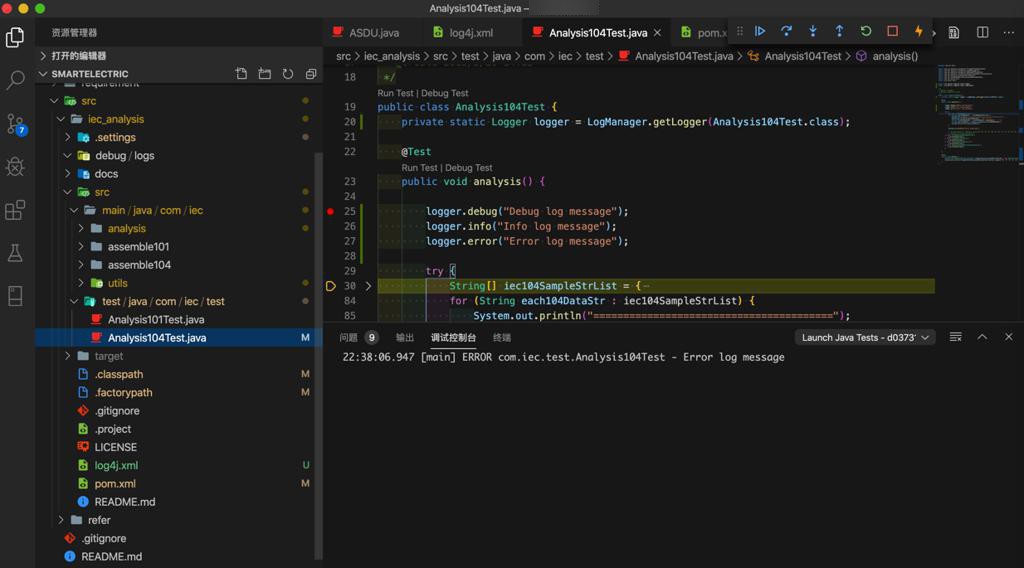Open the Extensions view in activity bar
The image size is (1024, 568).
coord(15,210)
